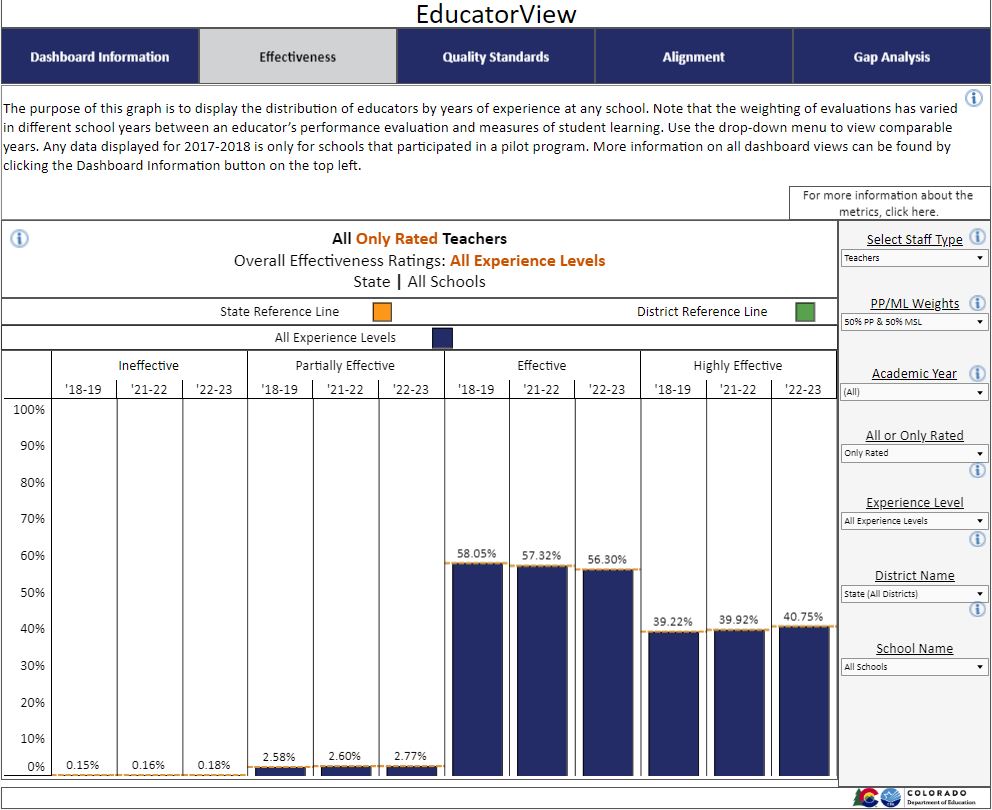The width and height of the screenshot is (992, 810).
Task: Click the 100% y-axis label
Action: click(29, 409)
